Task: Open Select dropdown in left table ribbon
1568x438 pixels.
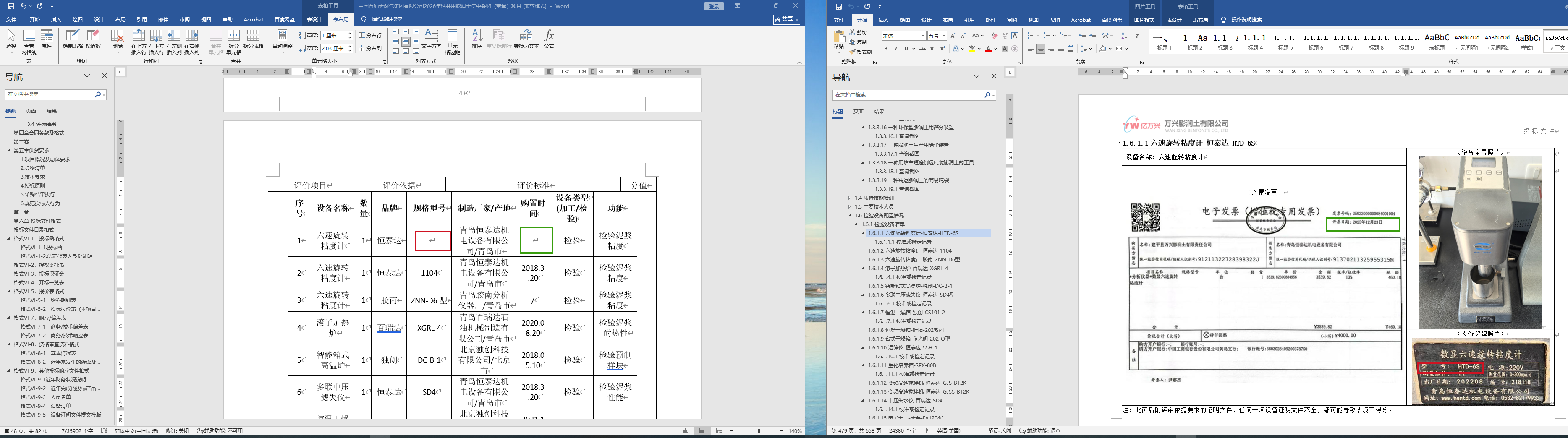Action: point(11,42)
